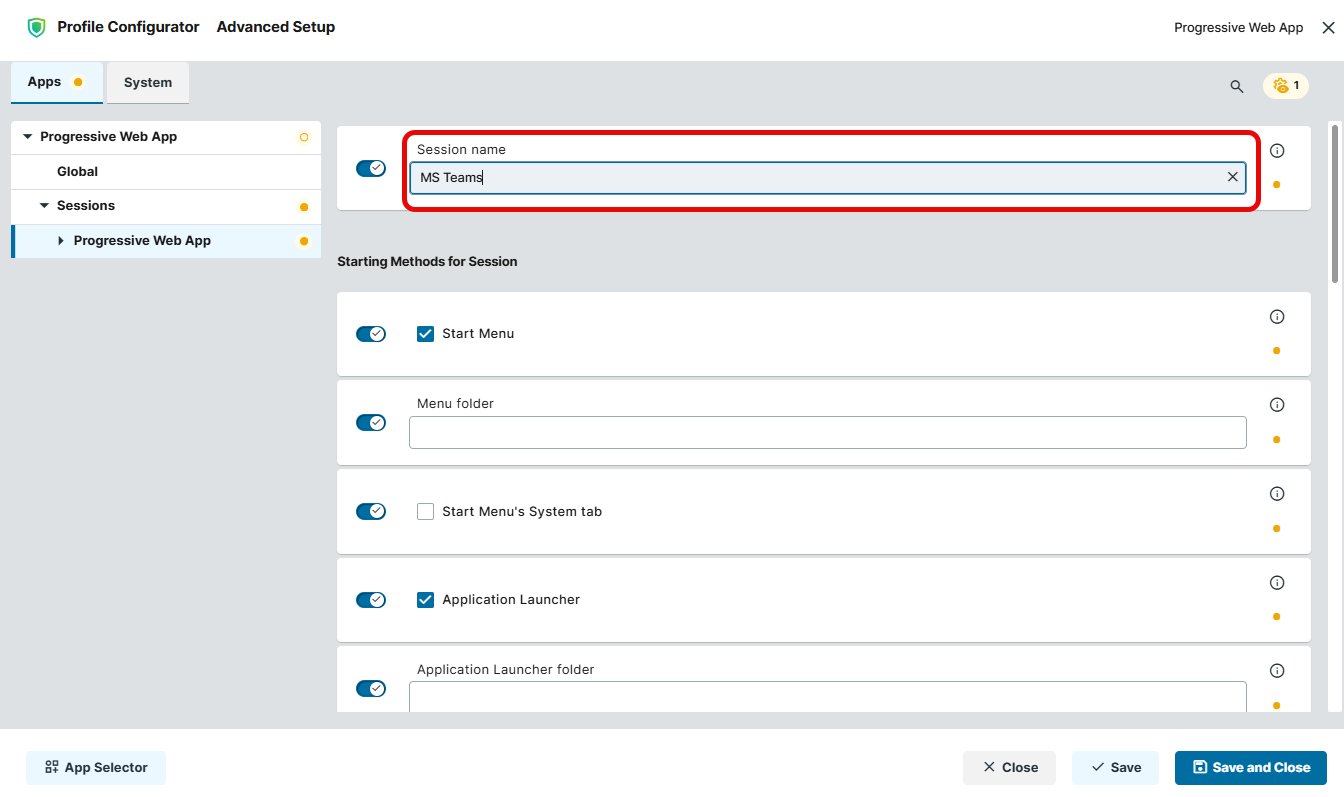This screenshot has width=1344, height=797.
Task: Toggle the Start Menu activation switch
Action: click(x=371, y=334)
